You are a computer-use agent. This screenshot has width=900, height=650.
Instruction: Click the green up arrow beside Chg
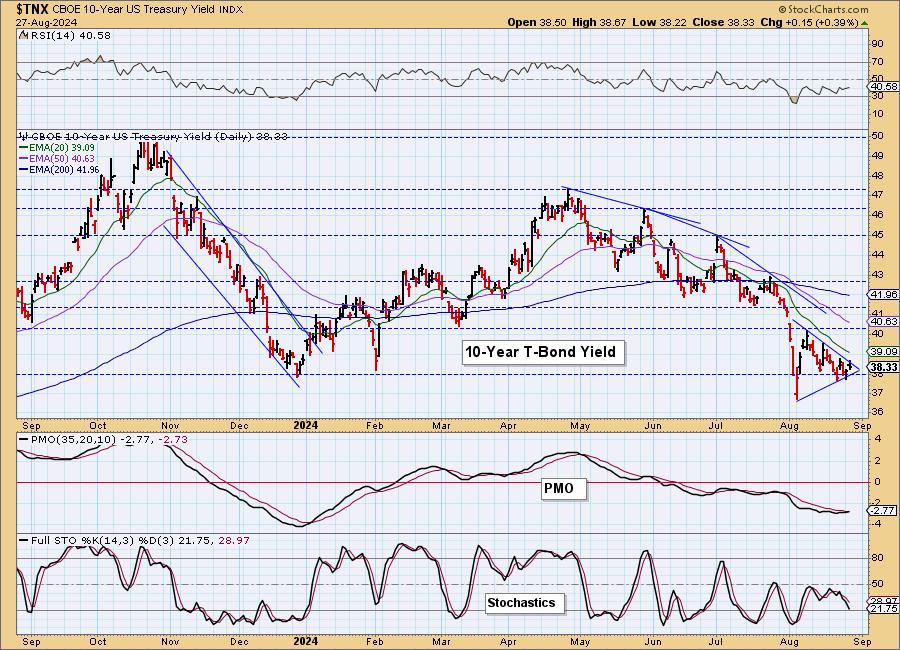pyautogui.click(x=865, y=23)
